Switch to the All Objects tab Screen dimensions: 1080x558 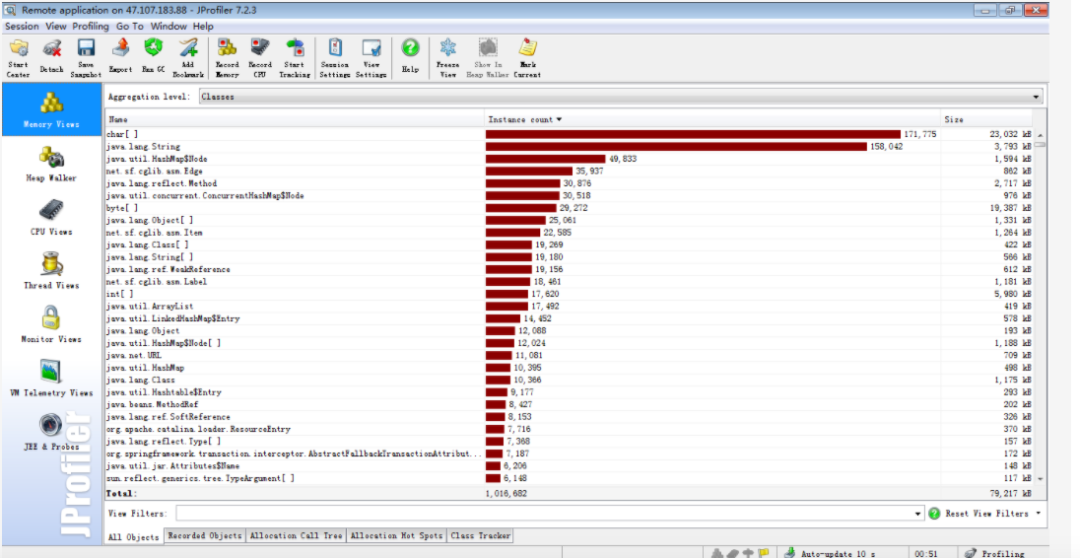[x=134, y=536]
